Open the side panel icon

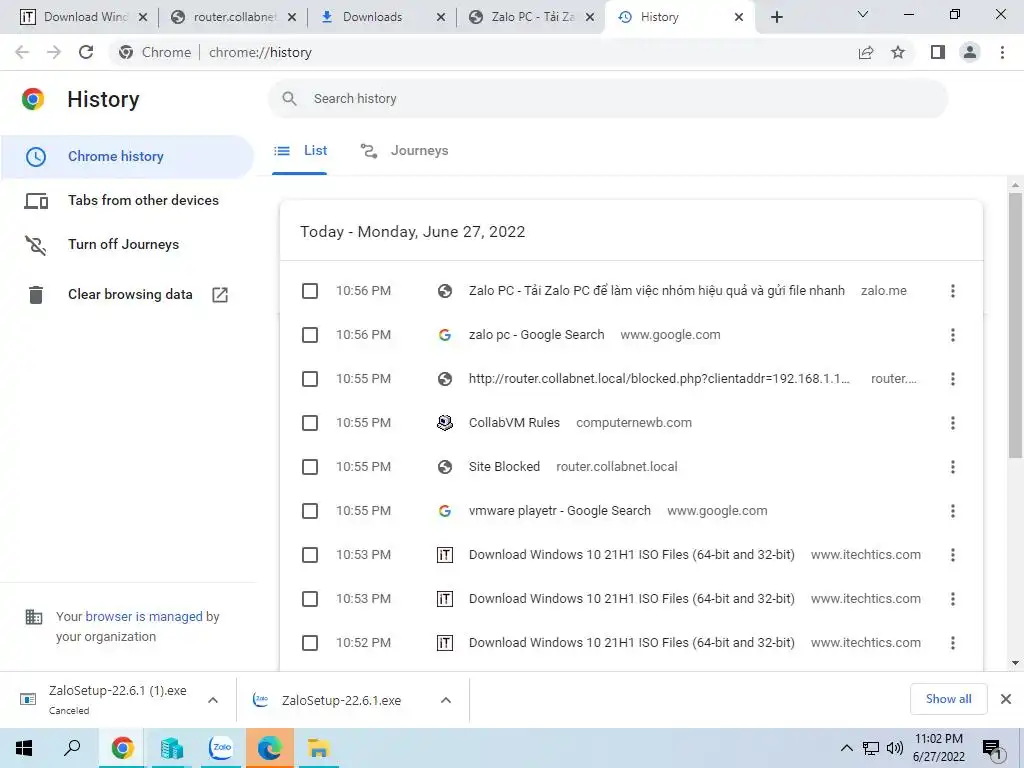tap(938, 52)
